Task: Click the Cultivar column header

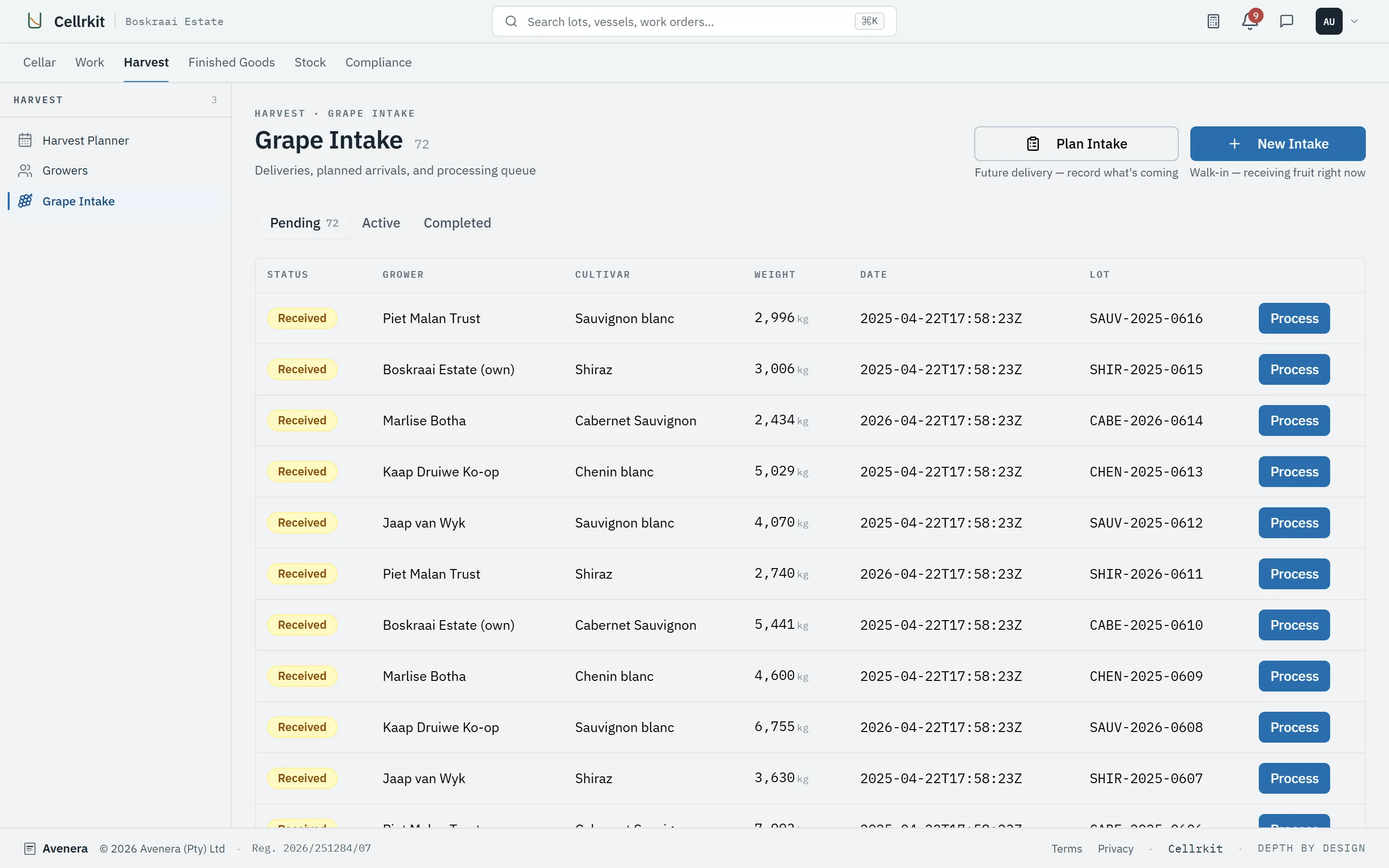Action: (x=602, y=274)
